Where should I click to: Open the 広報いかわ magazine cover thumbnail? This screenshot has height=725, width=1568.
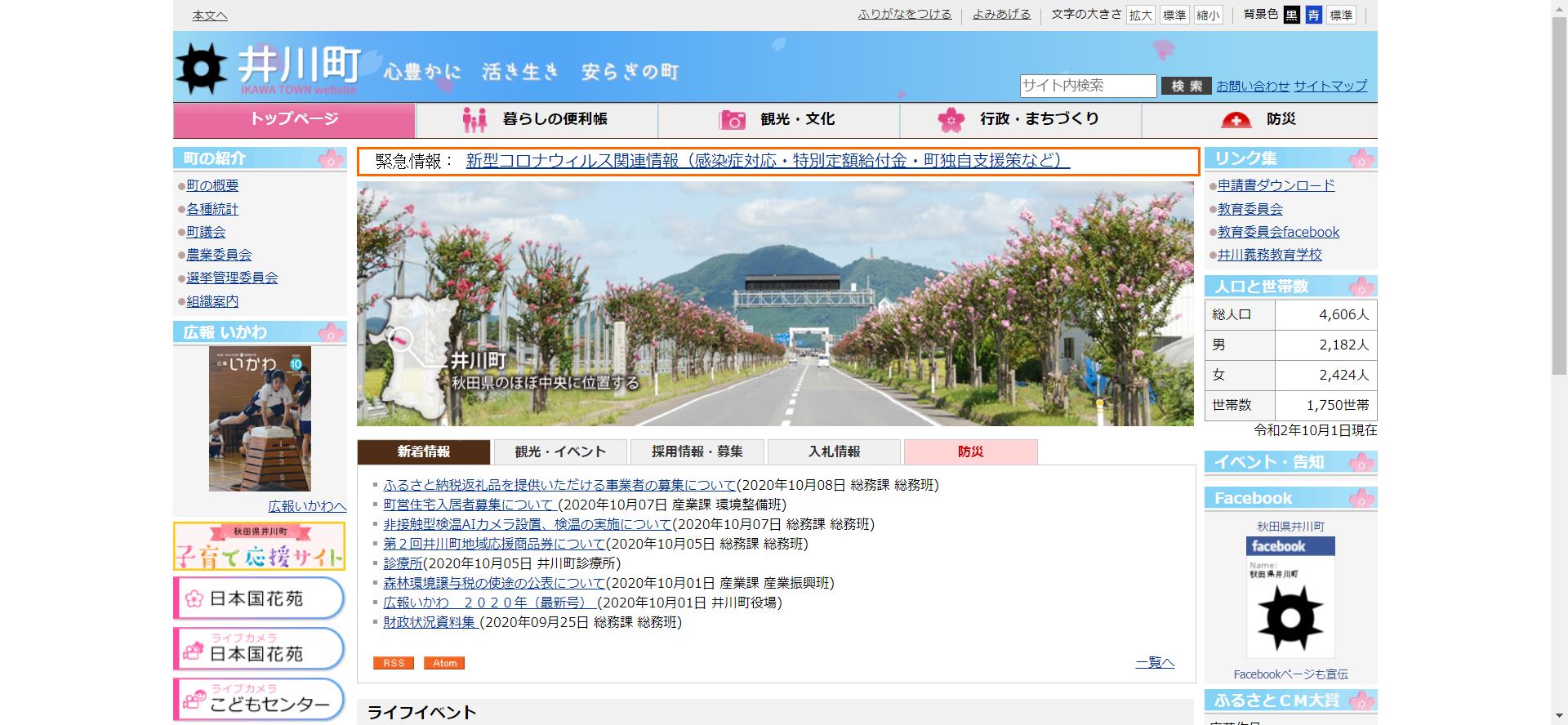coord(260,419)
